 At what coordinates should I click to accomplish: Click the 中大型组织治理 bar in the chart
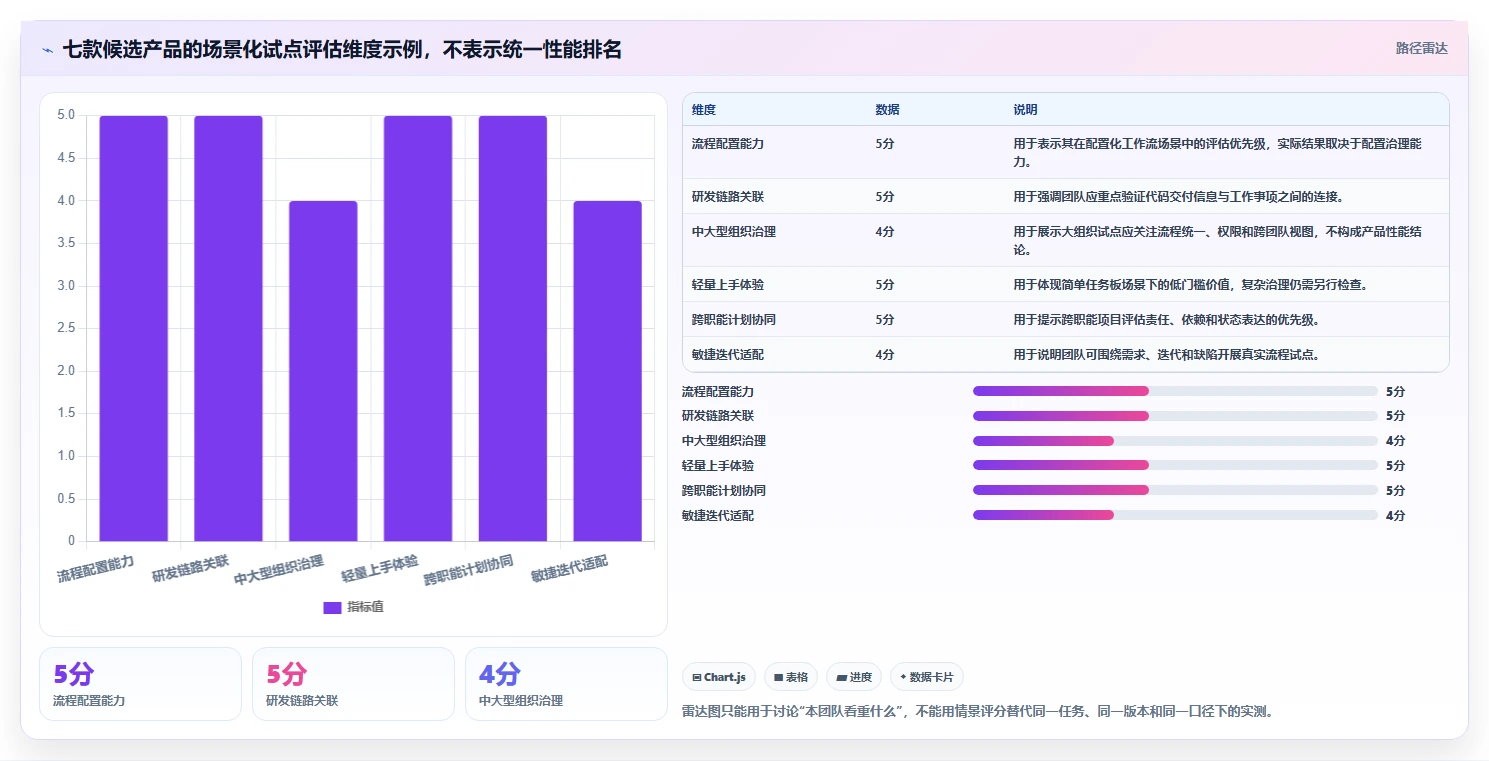click(x=323, y=371)
